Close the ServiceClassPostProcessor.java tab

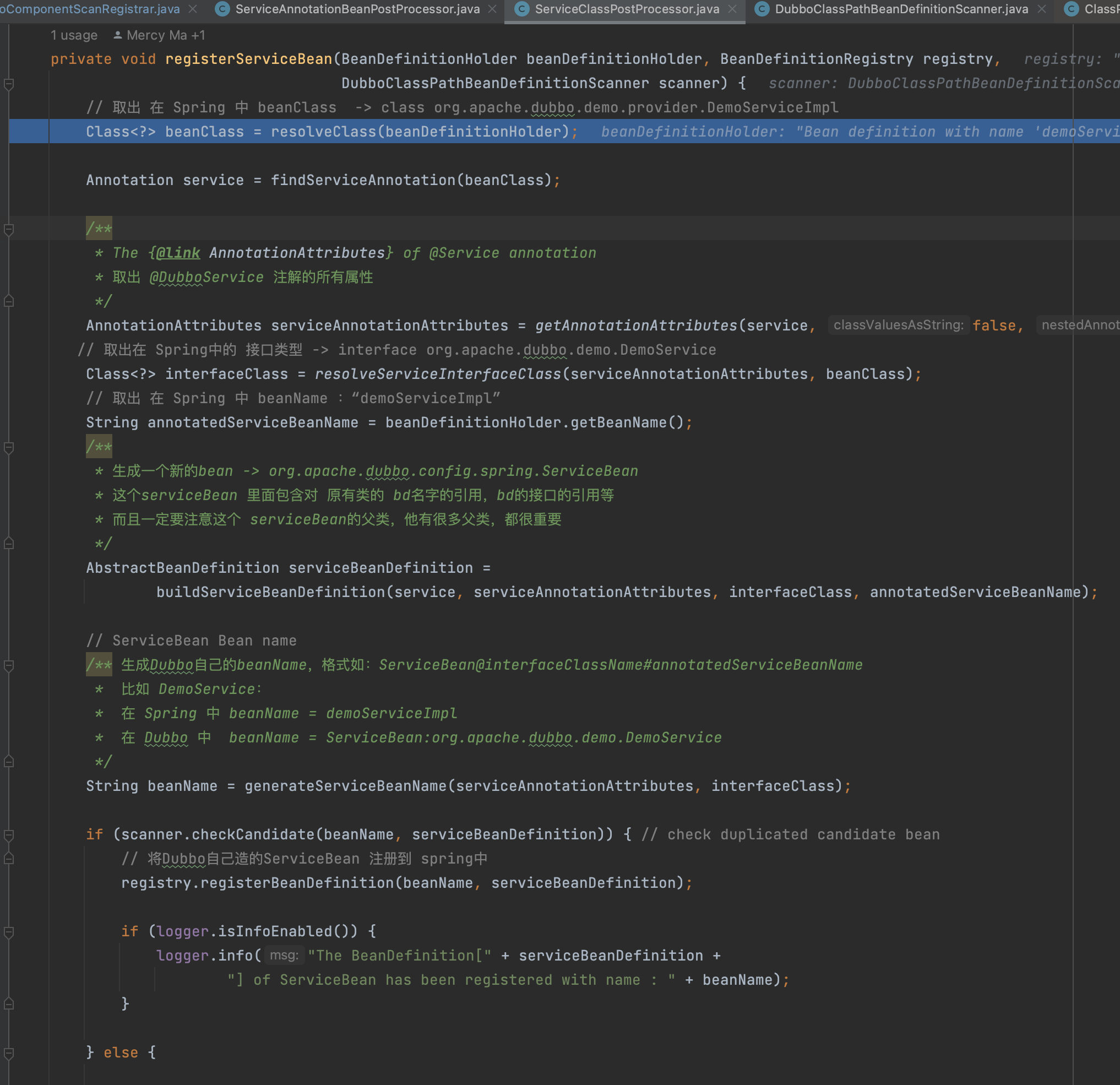tap(732, 9)
